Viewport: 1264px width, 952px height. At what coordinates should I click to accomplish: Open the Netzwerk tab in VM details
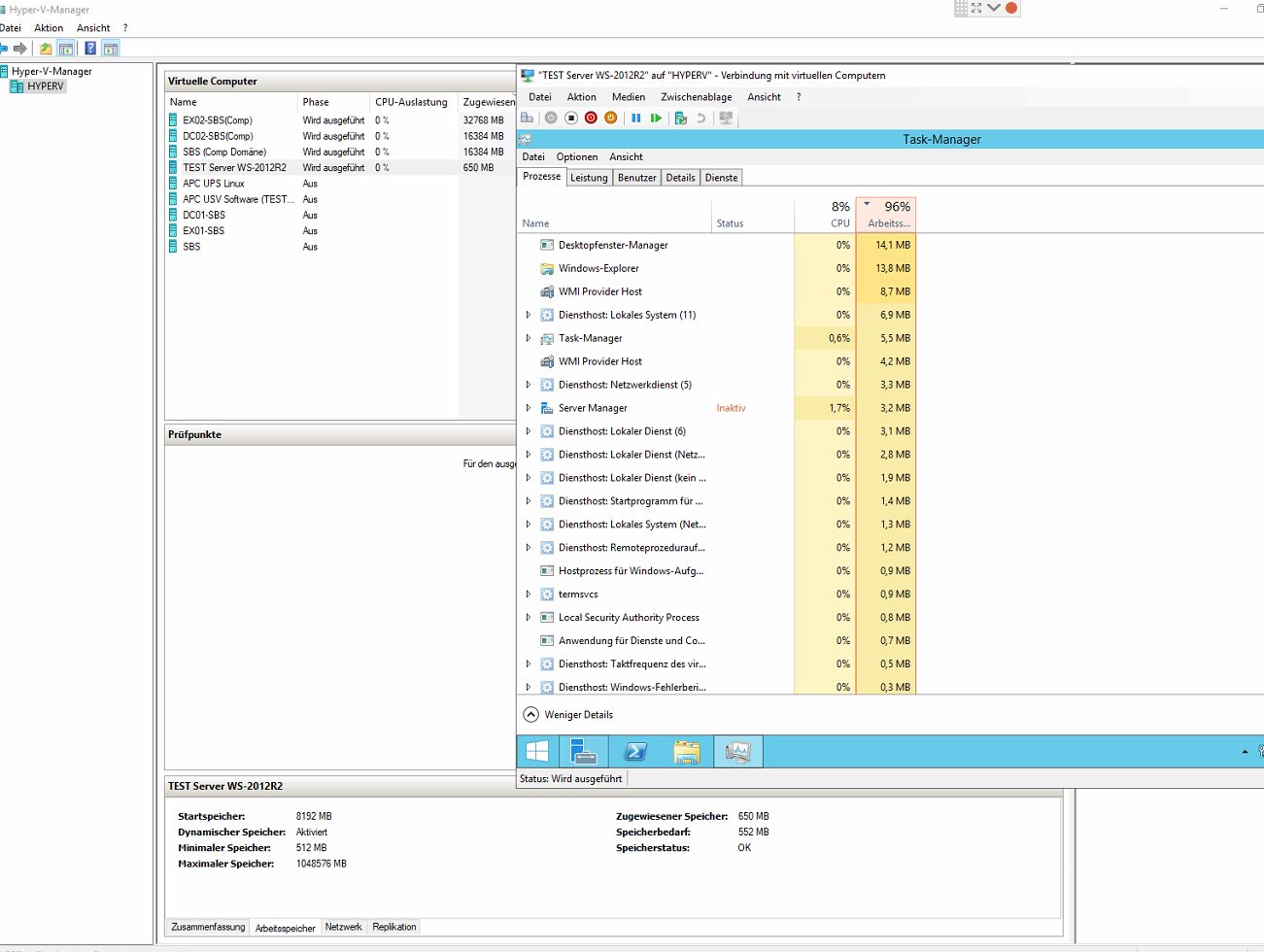(x=343, y=927)
